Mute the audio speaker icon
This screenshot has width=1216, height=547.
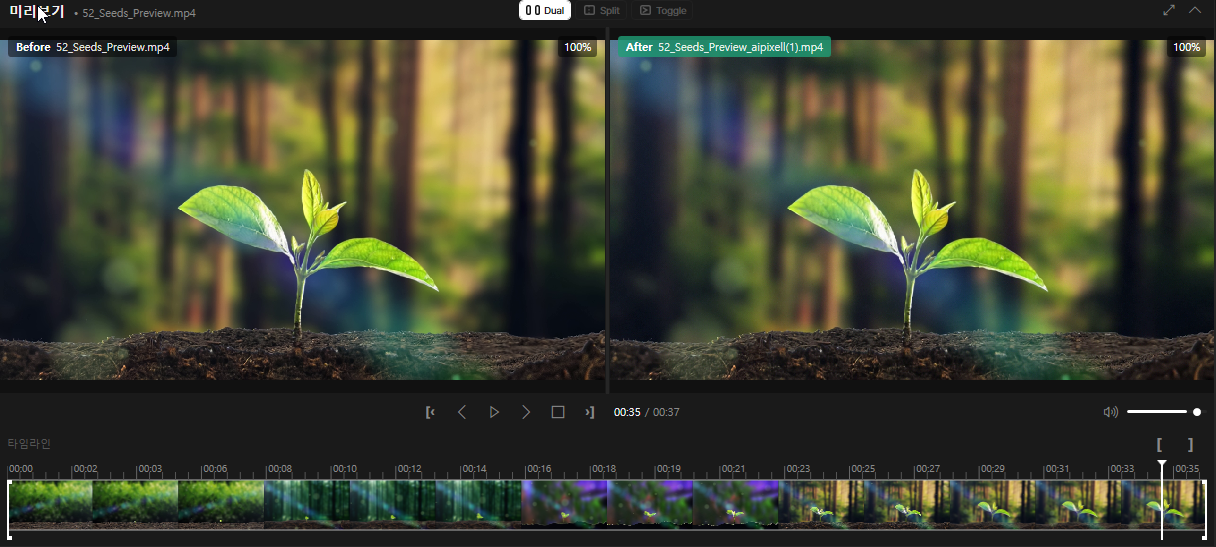[1111, 412]
